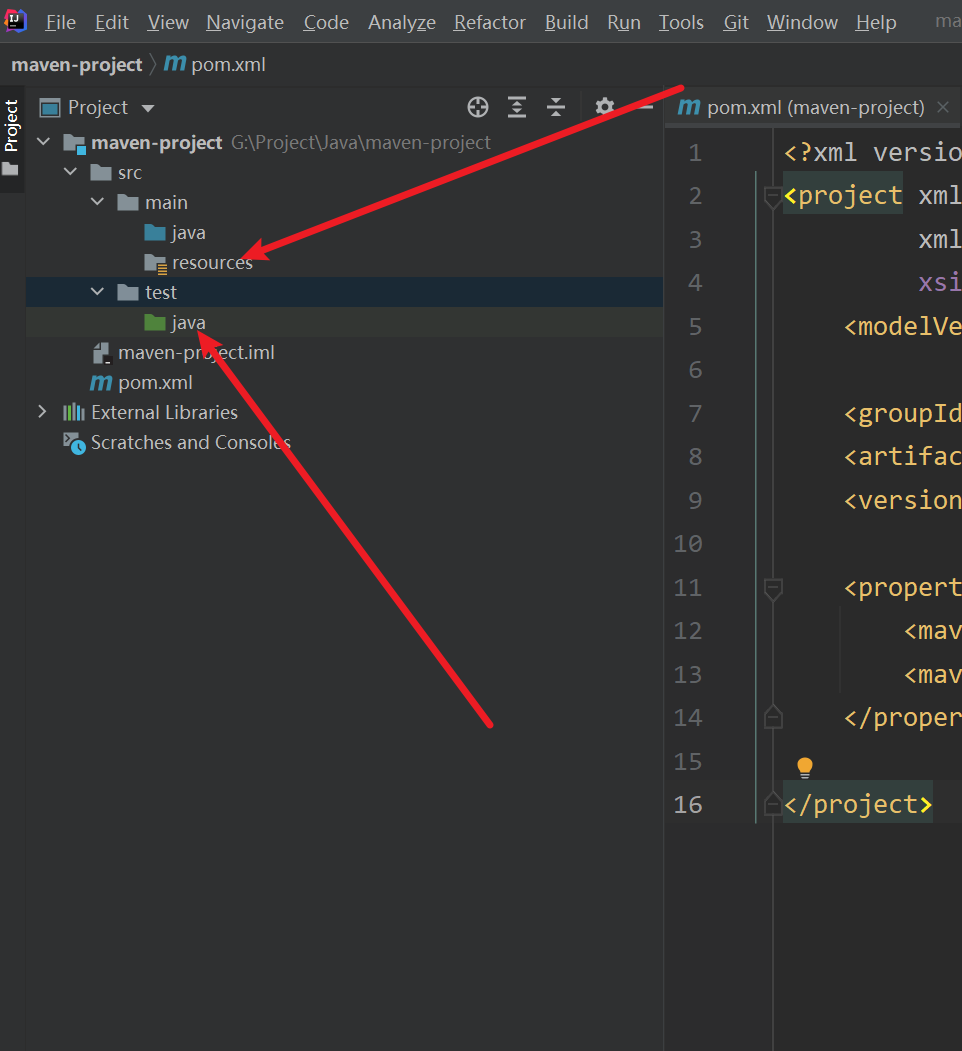Viewport: 962px width, 1051px height.
Task: Click the Expand All icon
Action: pos(517,107)
